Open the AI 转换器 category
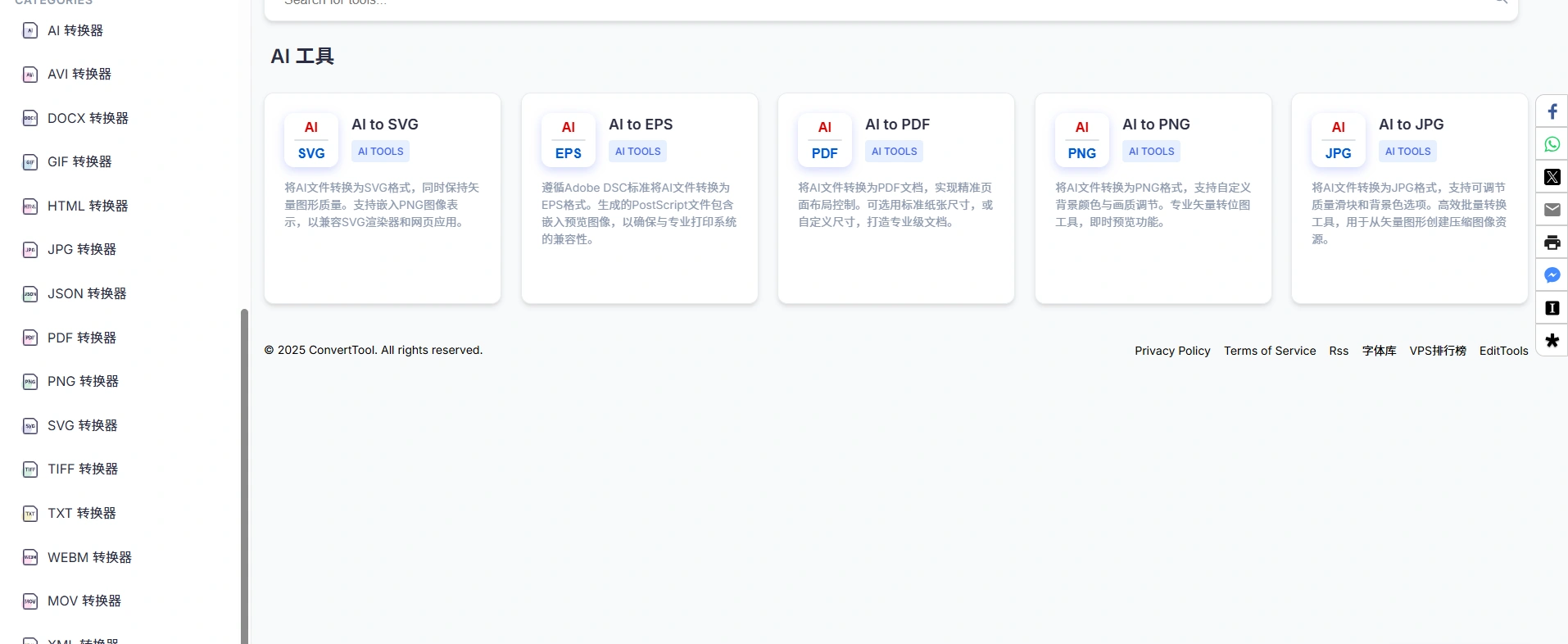Screen dimensions: 1568x644 [75, 31]
